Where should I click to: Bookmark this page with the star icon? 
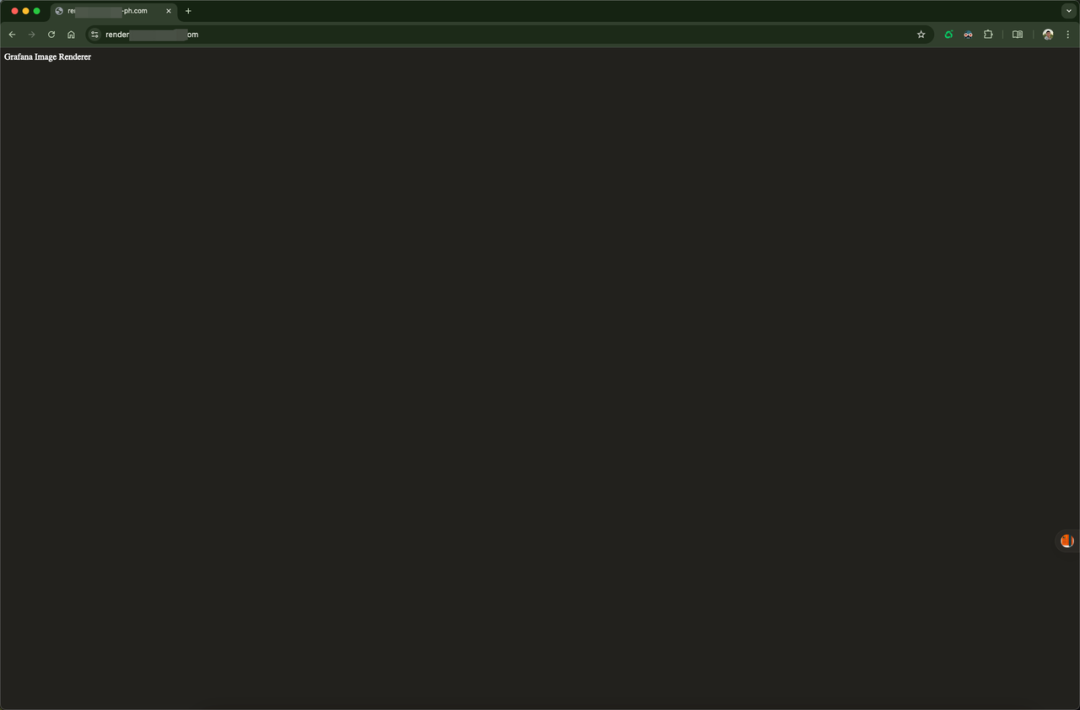pyautogui.click(x=921, y=34)
